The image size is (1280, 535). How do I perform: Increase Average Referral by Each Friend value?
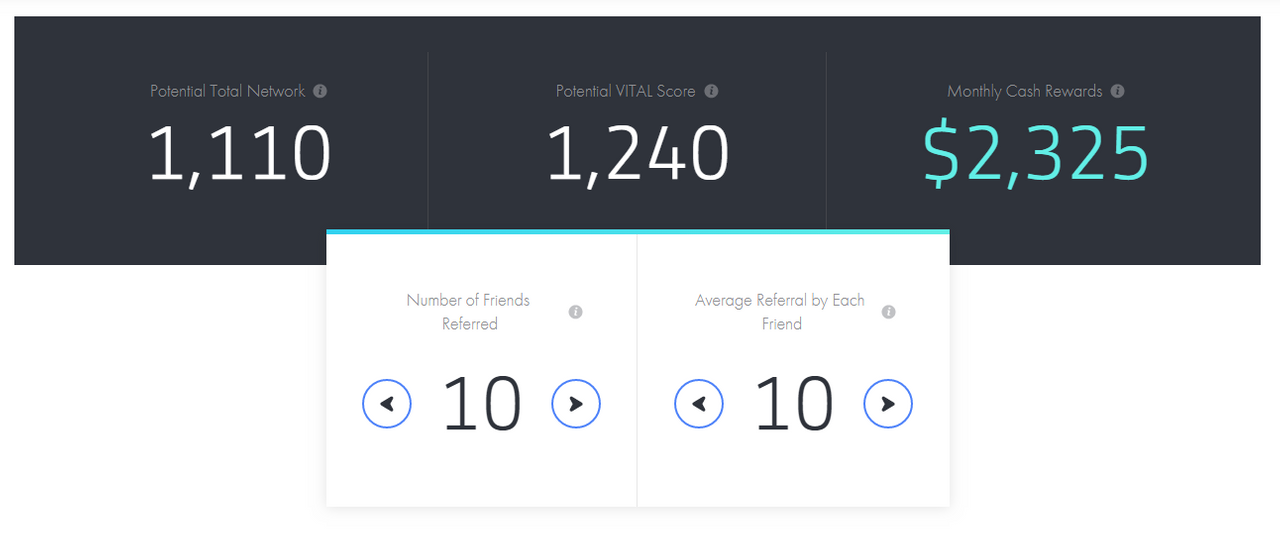pos(888,404)
